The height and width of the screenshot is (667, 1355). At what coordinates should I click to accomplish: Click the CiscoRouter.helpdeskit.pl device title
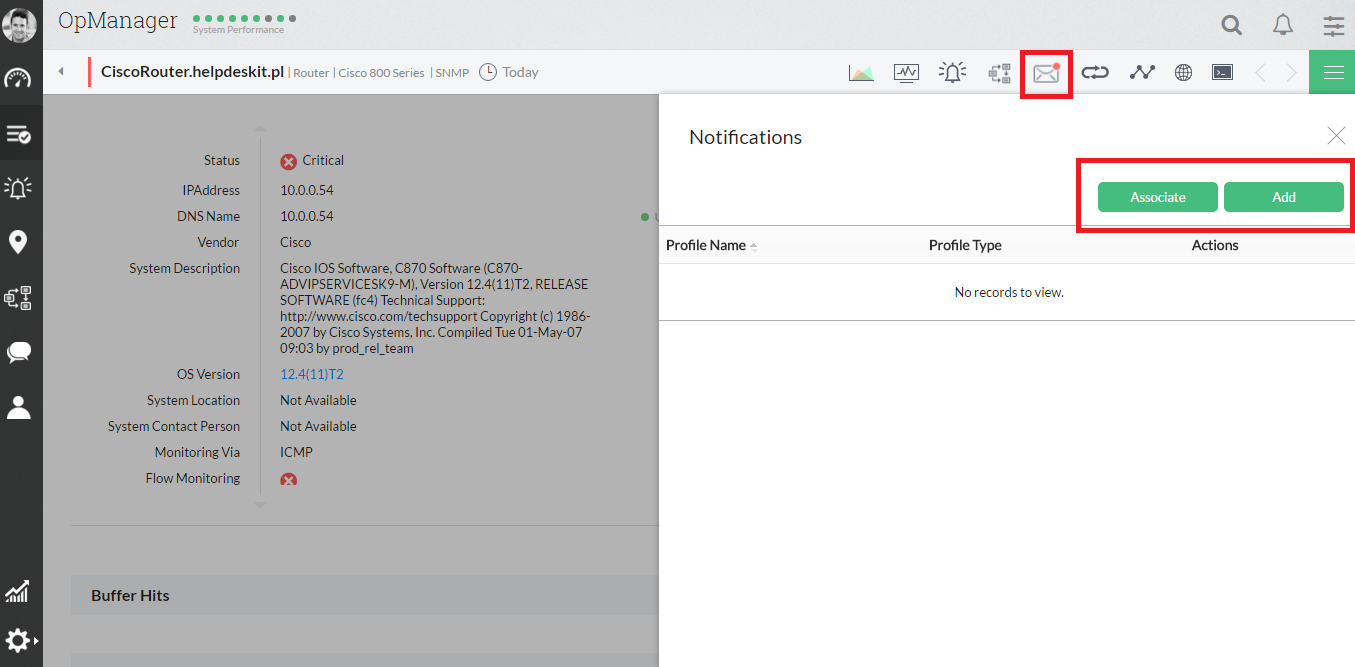tap(193, 72)
